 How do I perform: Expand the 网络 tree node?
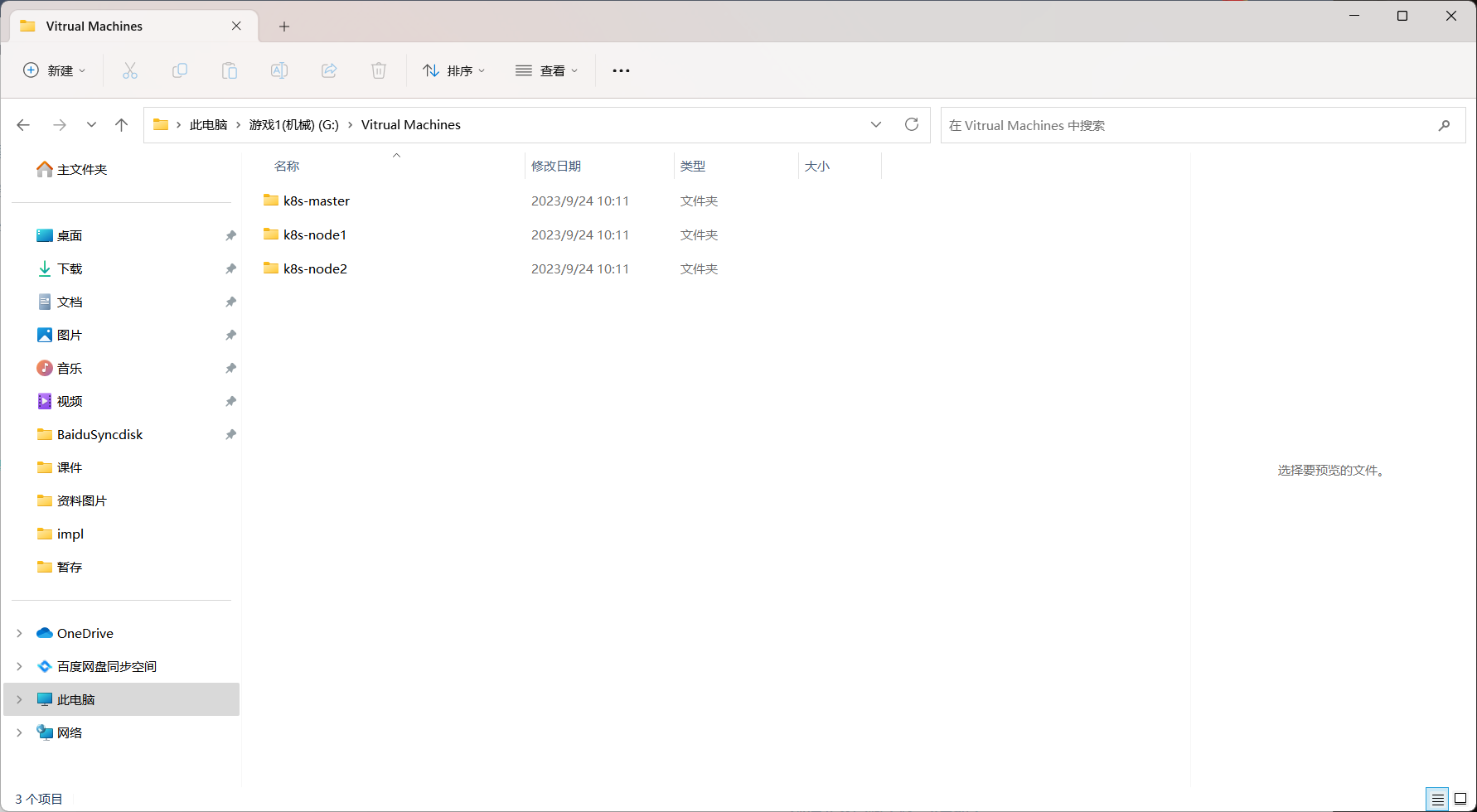[19, 732]
